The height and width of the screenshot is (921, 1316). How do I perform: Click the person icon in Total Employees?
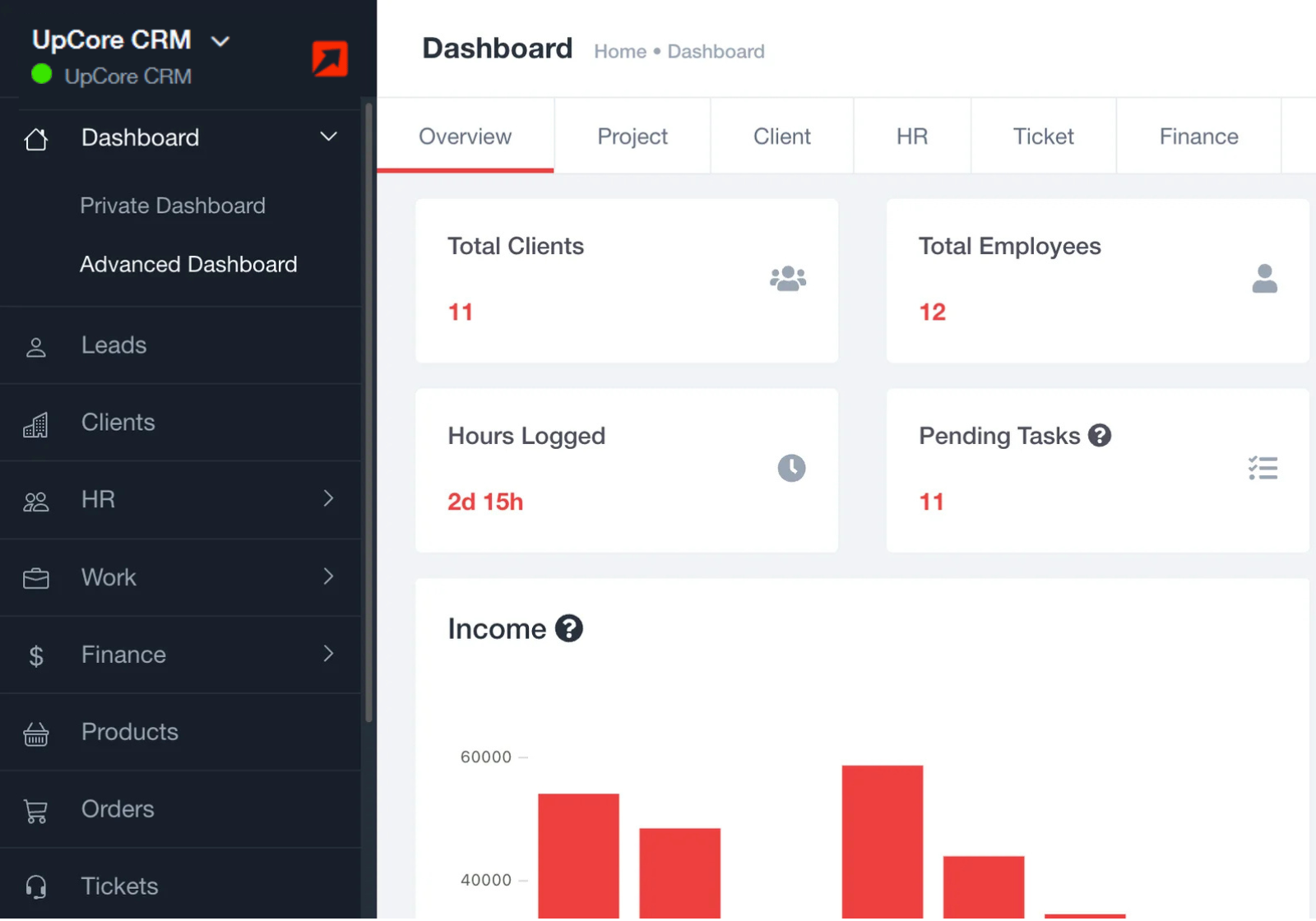point(1264,279)
